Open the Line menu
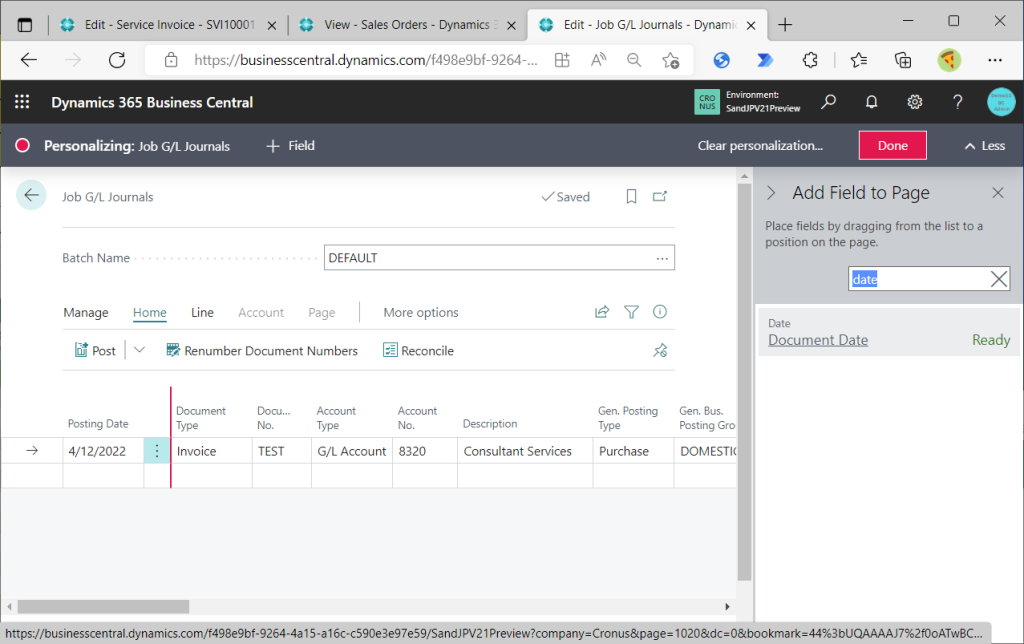 (x=202, y=312)
